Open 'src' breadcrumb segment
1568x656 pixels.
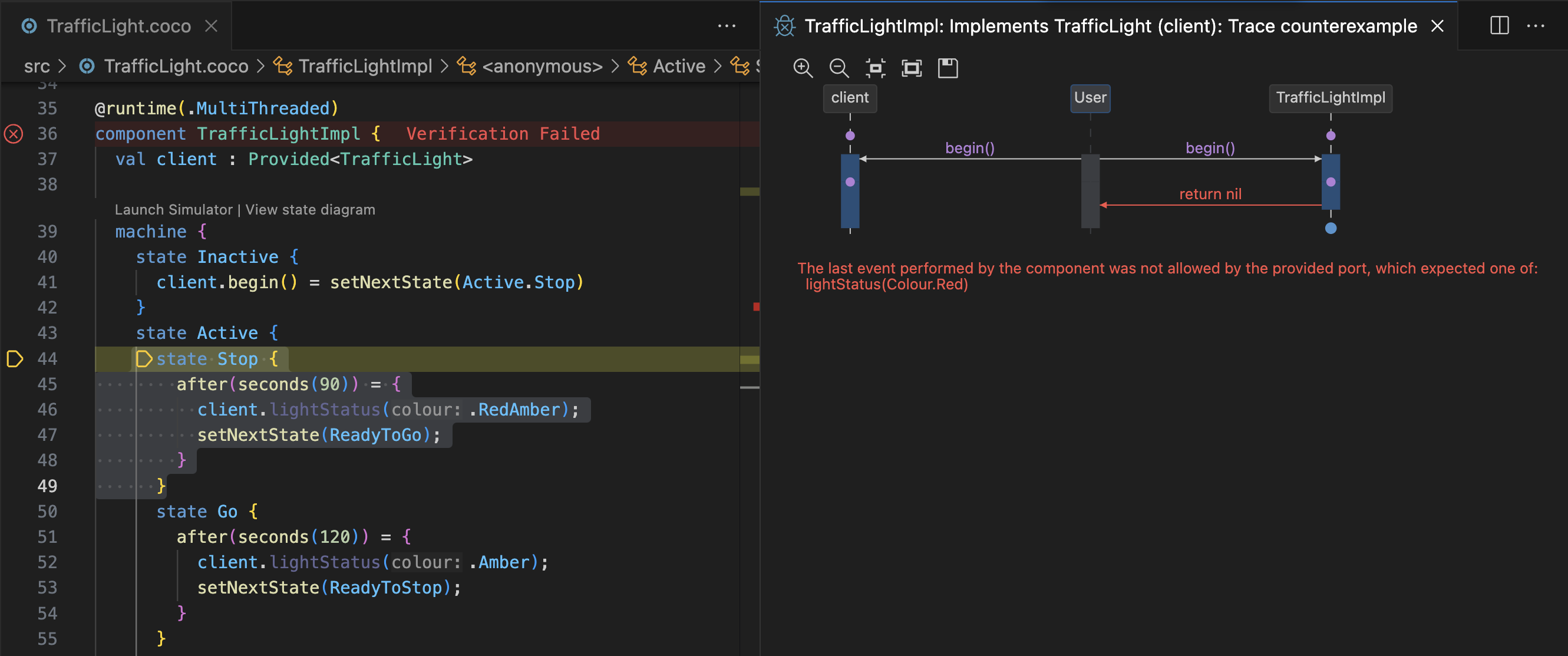coord(37,66)
